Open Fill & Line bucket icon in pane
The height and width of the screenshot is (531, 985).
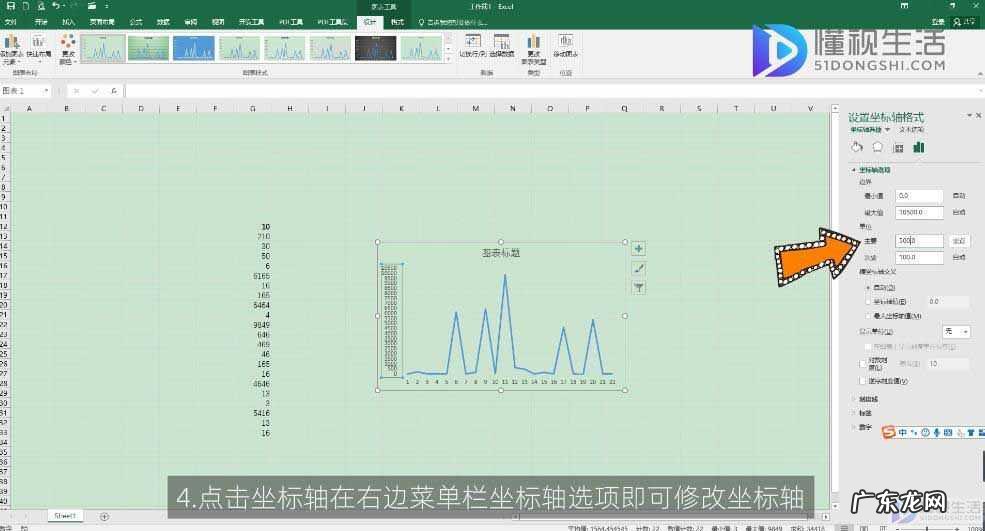coord(857,147)
